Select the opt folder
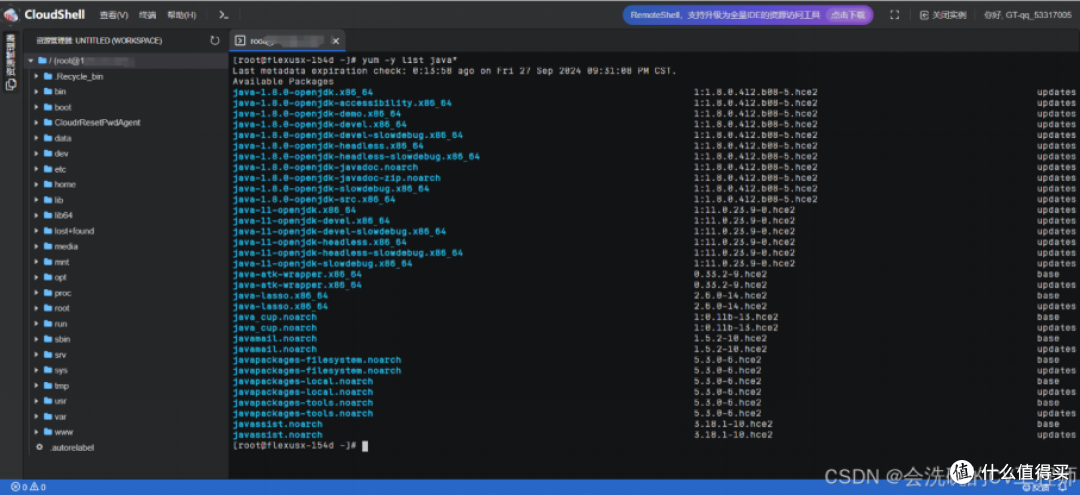Image resolution: width=1080 pixels, height=495 pixels. [60, 277]
